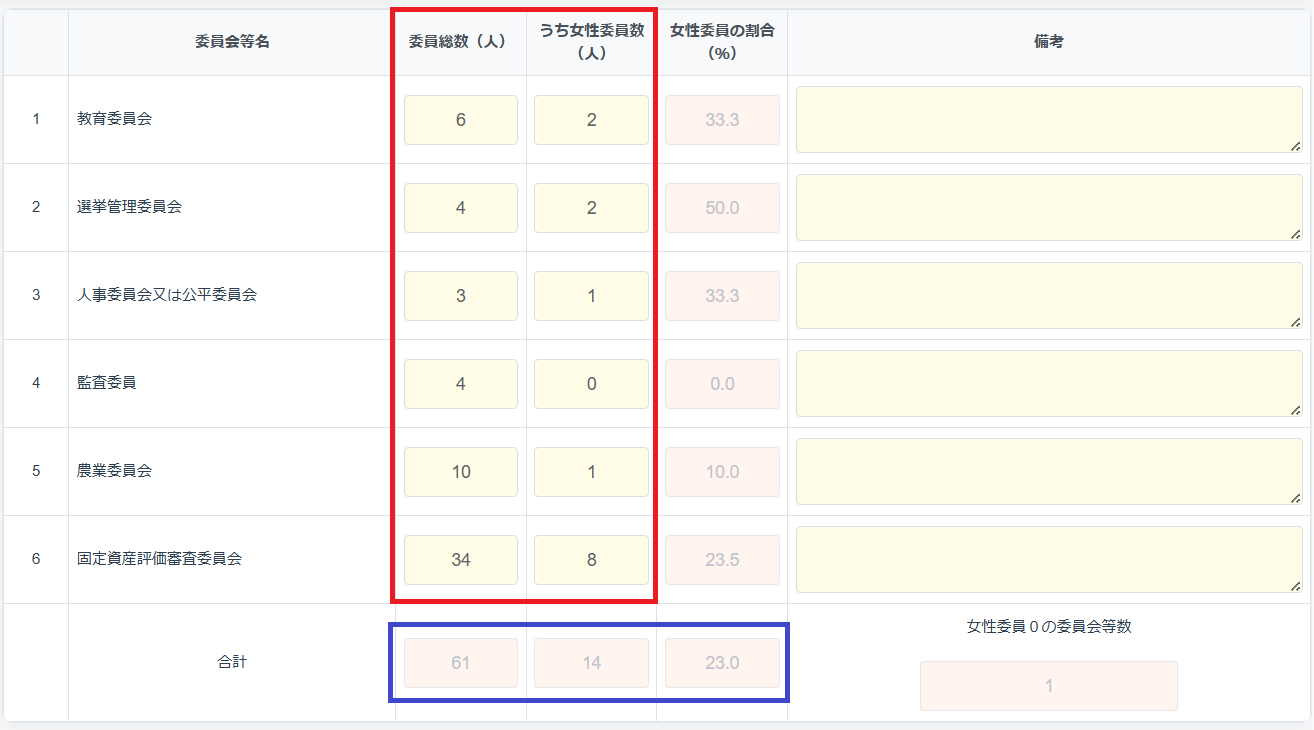The height and width of the screenshot is (730, 1314).
Task: Select remarks textarea for 農業委員会
Action: pos(1049,472)
